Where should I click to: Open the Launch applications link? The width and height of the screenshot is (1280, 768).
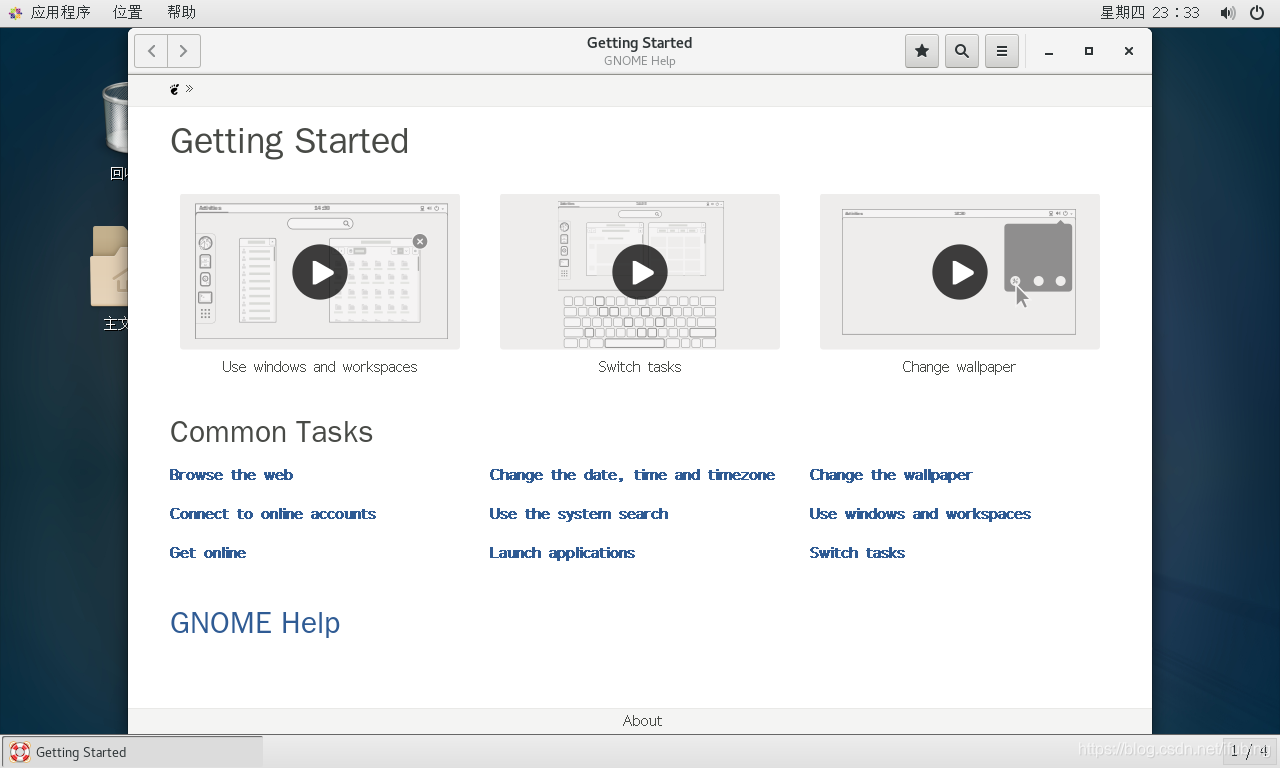(562, 553)
